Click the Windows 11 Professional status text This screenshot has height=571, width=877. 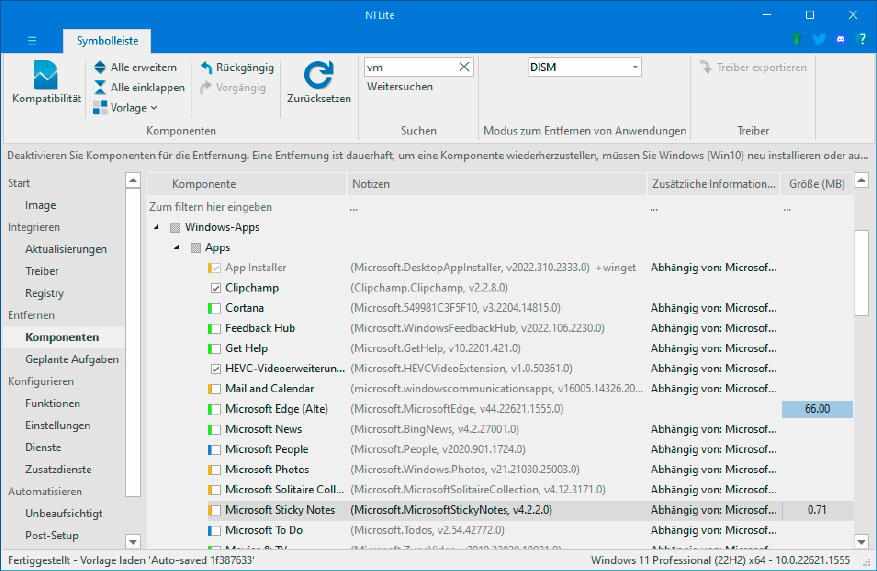coord(720,560)
